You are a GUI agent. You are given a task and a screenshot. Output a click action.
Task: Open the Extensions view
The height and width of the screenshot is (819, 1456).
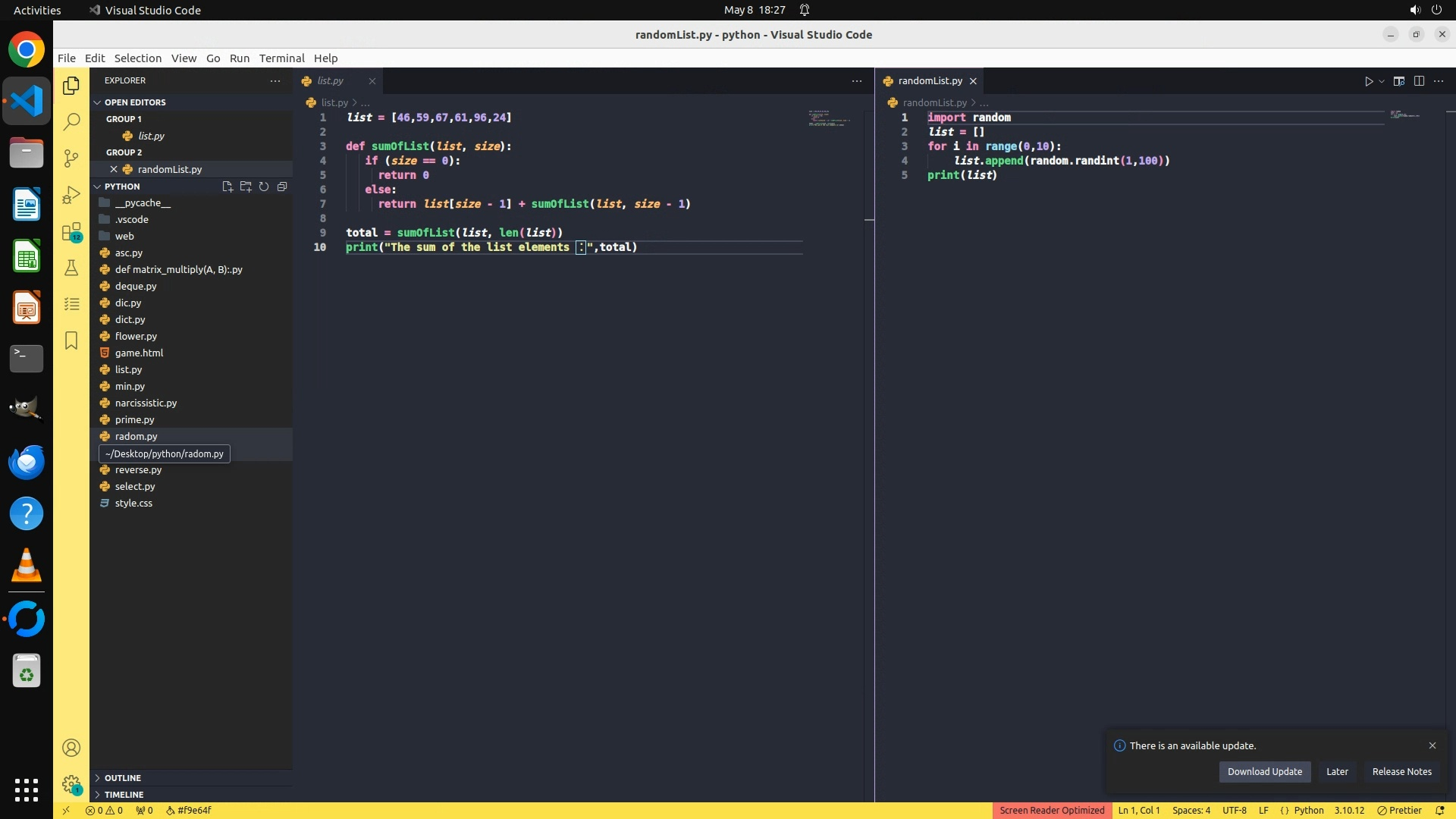[71, 232]
